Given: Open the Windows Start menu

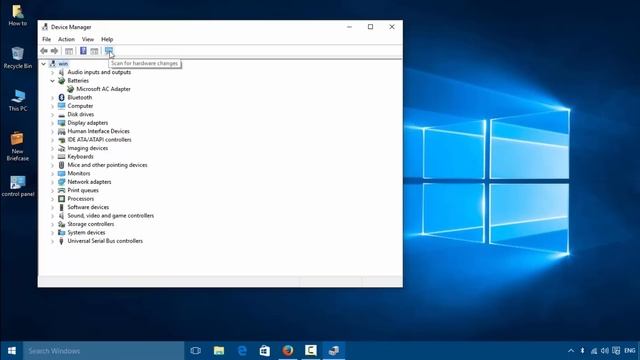Looking at the screenshot, I should 11,351.
